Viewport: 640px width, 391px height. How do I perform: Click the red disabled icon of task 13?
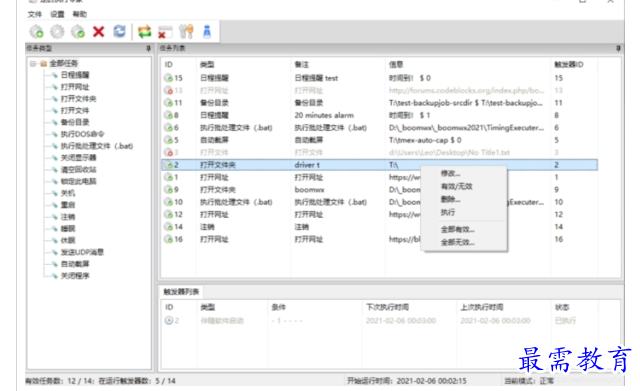tap(168, 90)
